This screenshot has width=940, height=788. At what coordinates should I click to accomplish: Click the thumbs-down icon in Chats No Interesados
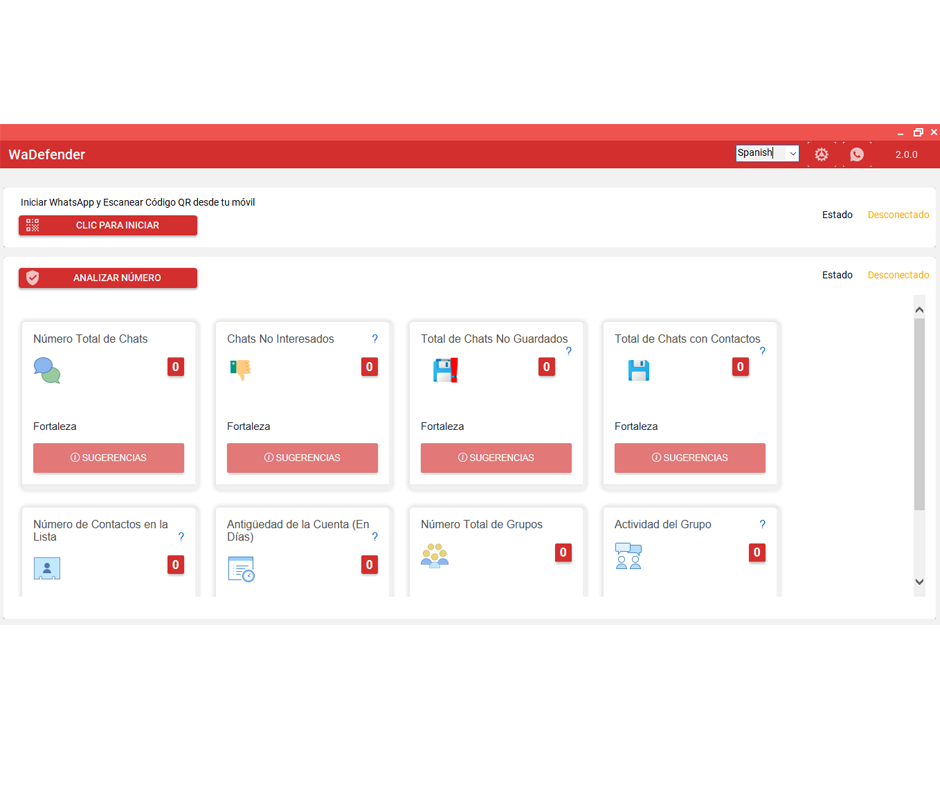tap(240, 369)
